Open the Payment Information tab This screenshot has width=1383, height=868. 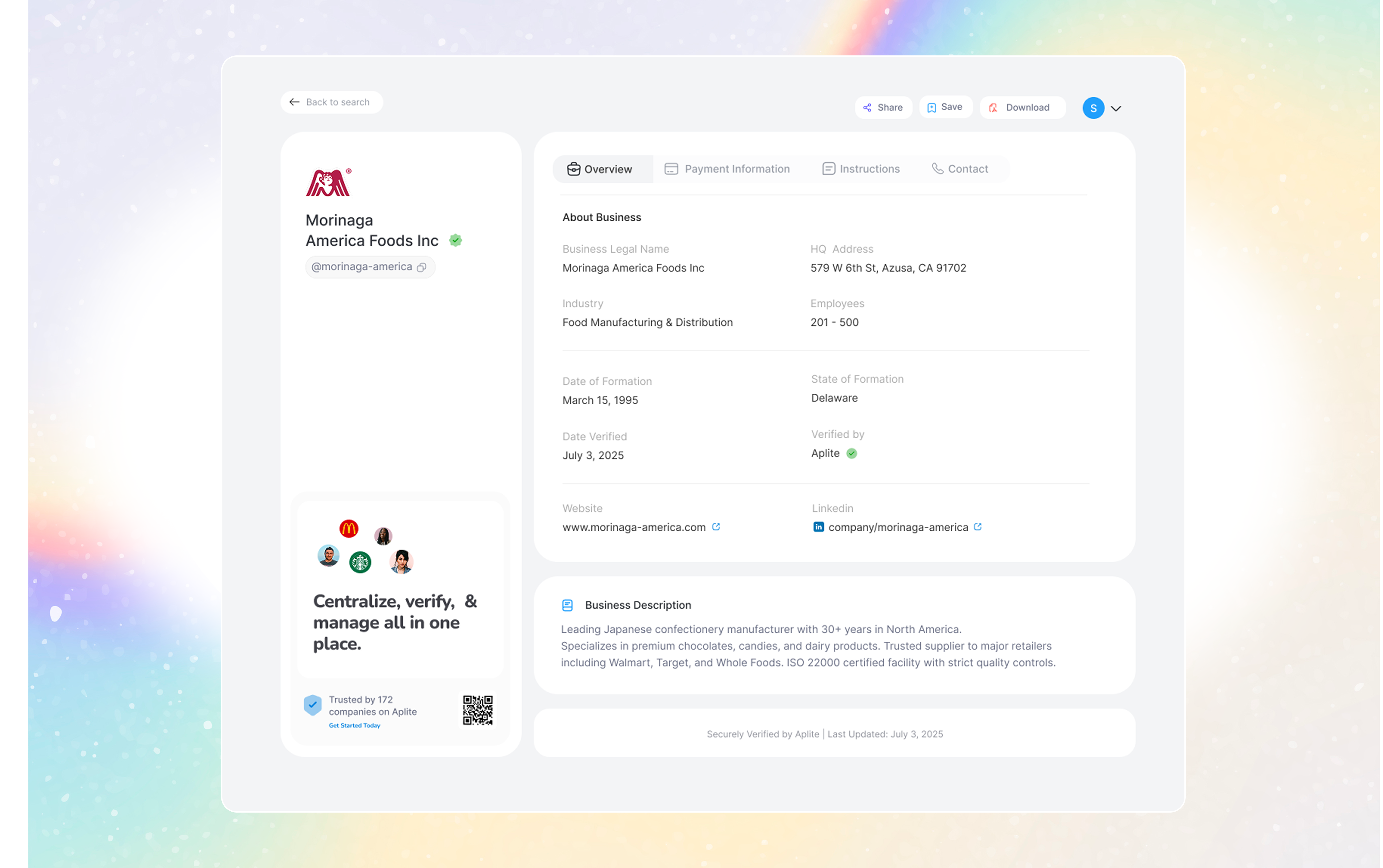(x=727, y=169)
